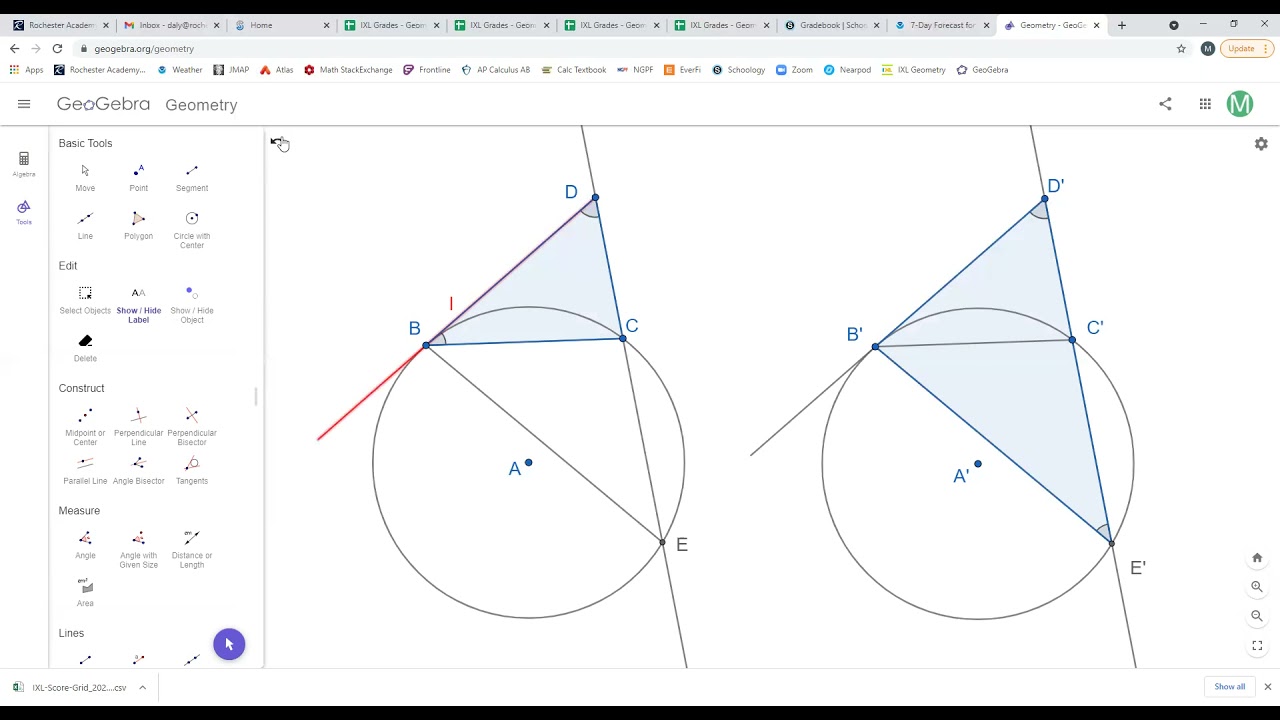Zoom in on the graphics view
1280x720 pixels.
tap(1257, 587)
